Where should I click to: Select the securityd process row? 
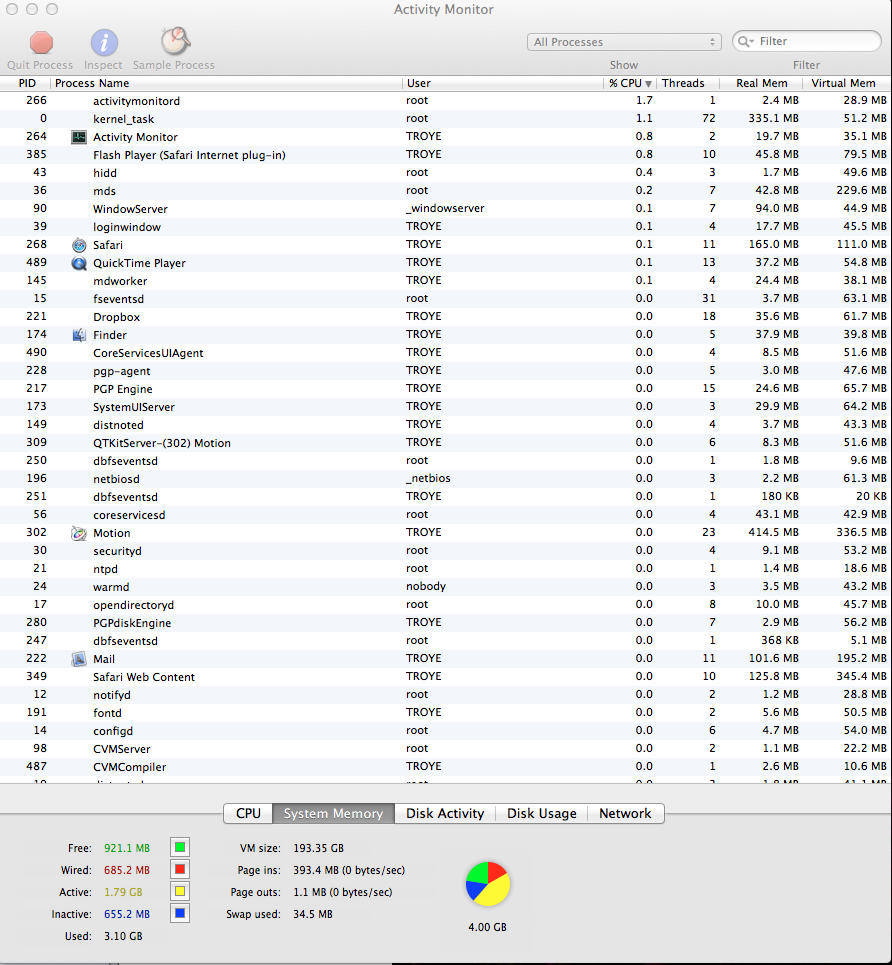[446, 551]
